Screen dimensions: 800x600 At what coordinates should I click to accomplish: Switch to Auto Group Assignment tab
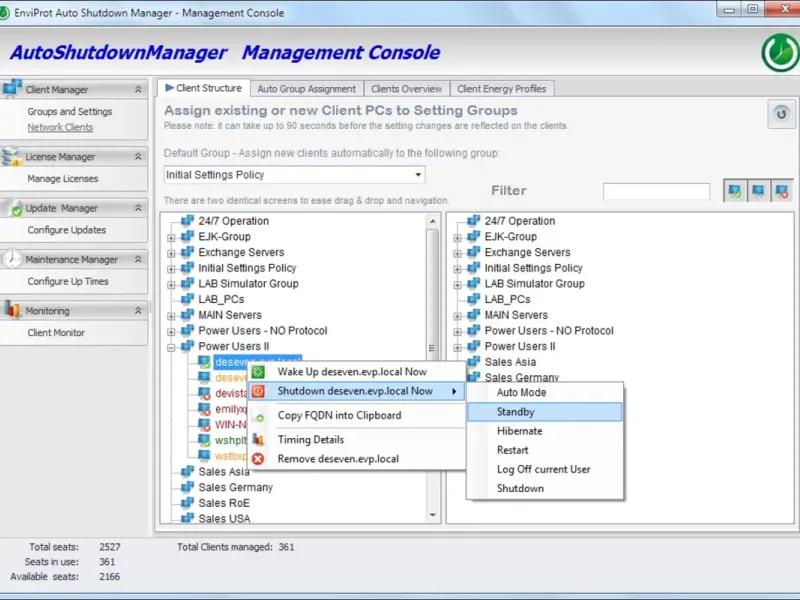307,89
